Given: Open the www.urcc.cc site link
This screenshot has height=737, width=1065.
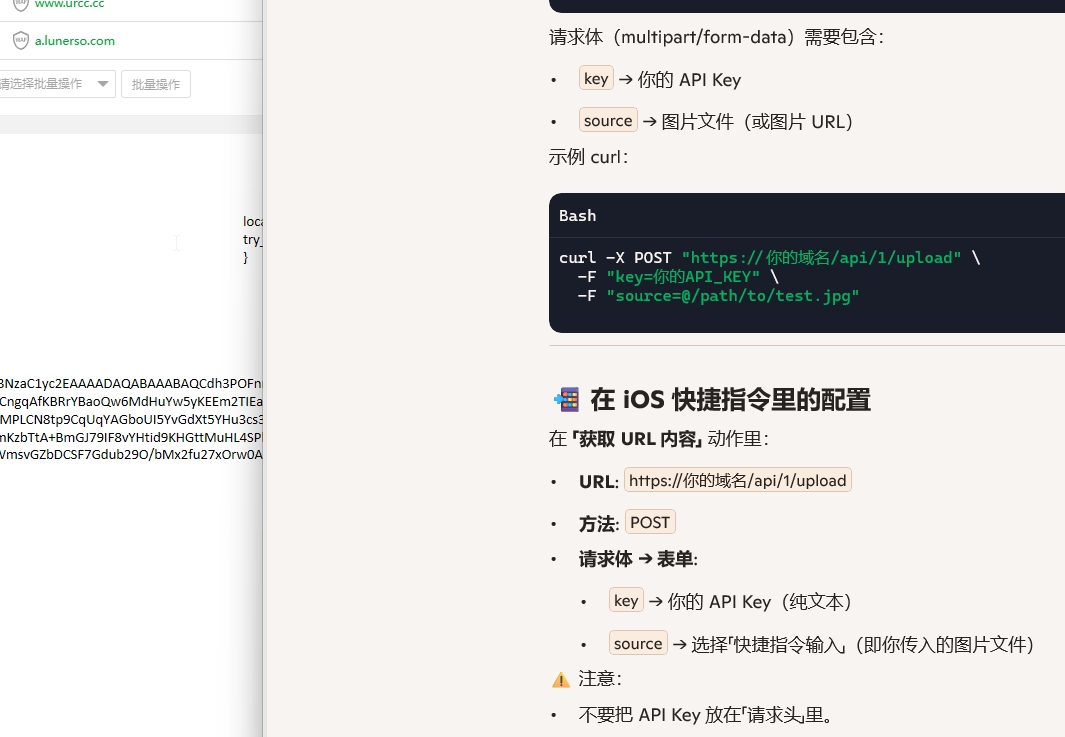Looking at the screenshot, I should point(69,5).
